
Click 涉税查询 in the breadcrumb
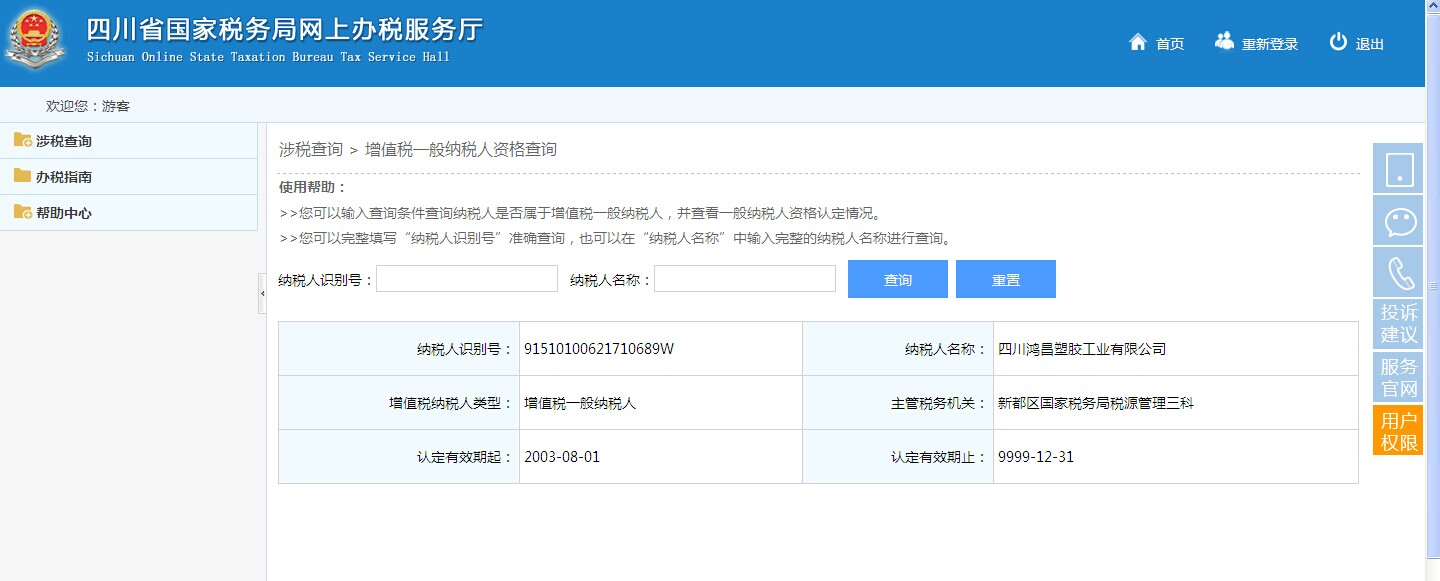click(x=310, y=150)
